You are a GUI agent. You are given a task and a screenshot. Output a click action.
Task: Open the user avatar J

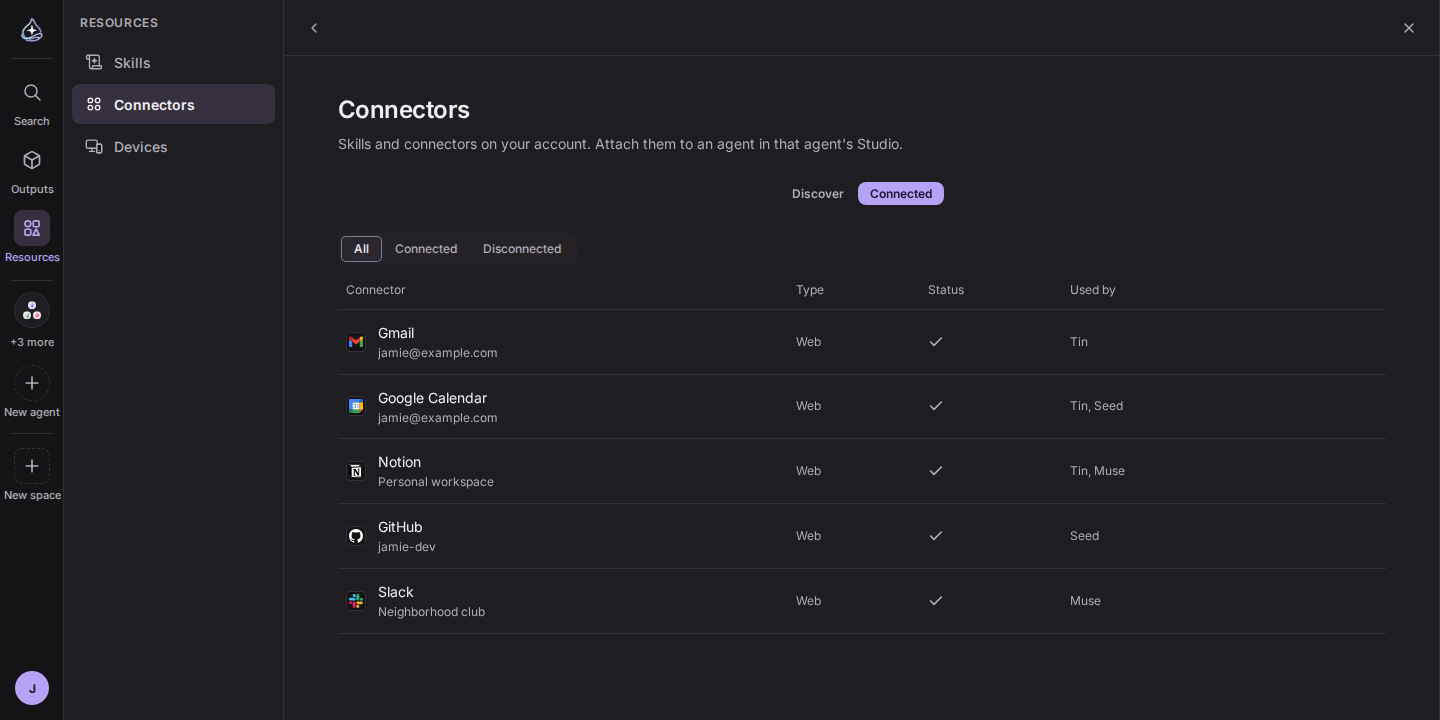coord(32,688)
